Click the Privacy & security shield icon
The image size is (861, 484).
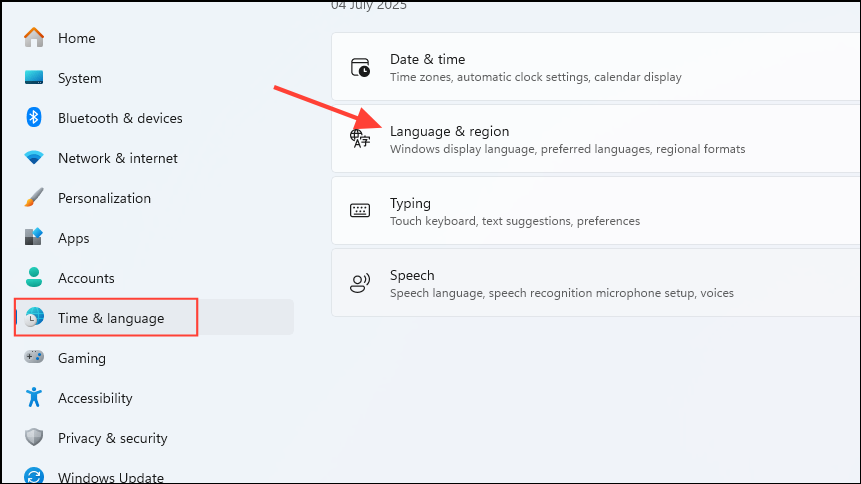pyautogui.click(x=34, y=438)
